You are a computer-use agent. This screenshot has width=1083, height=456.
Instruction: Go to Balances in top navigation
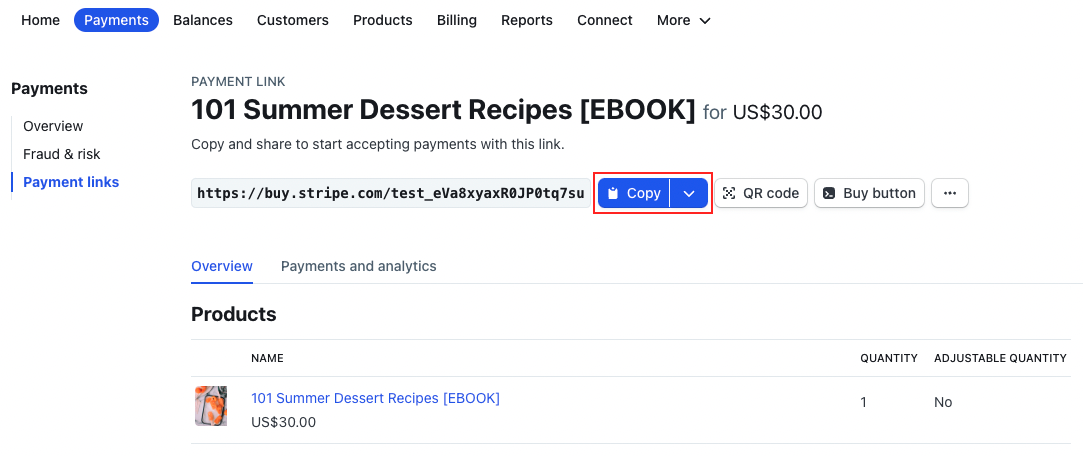click(203, 20)
